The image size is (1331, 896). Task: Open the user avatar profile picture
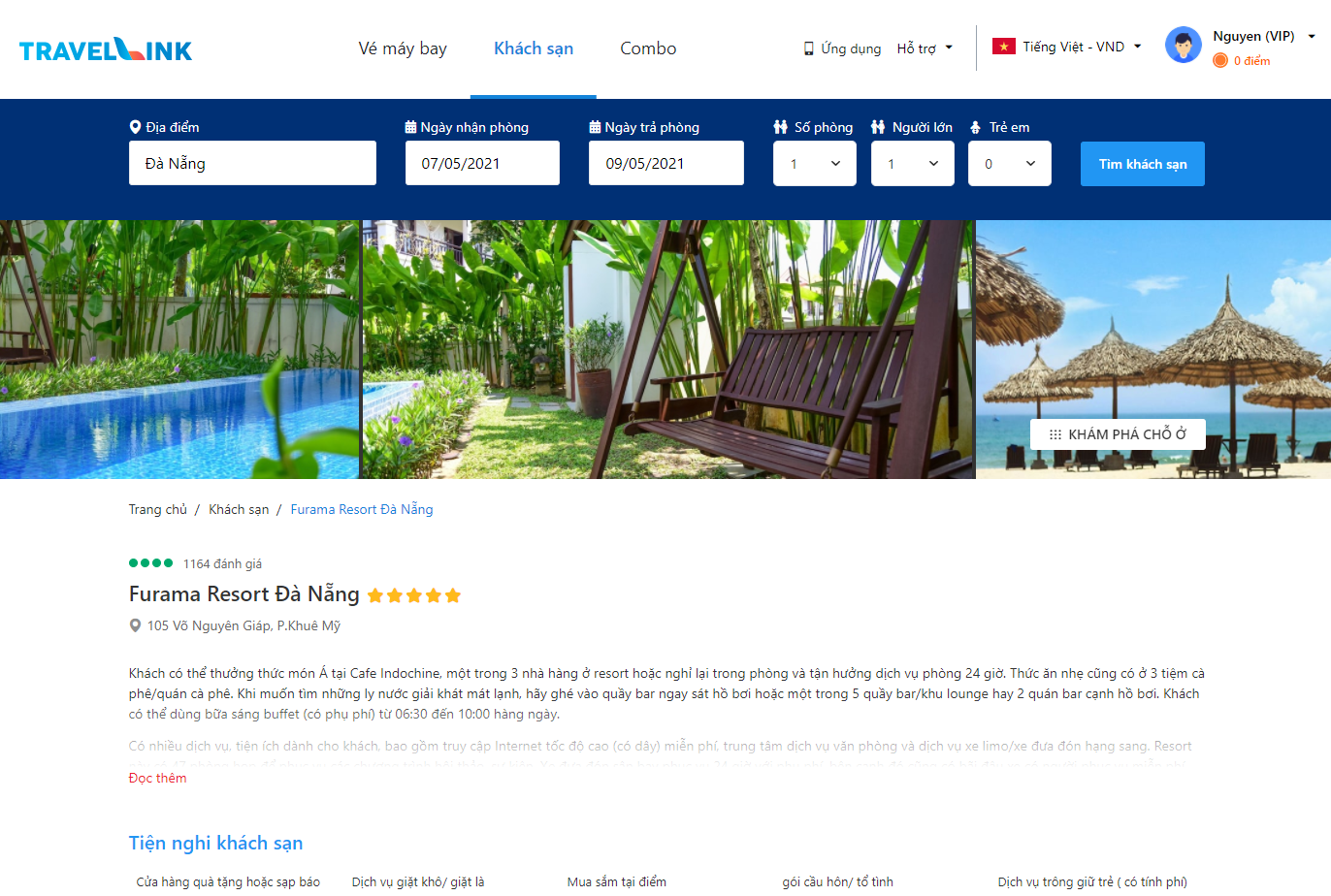(1183, 46)
